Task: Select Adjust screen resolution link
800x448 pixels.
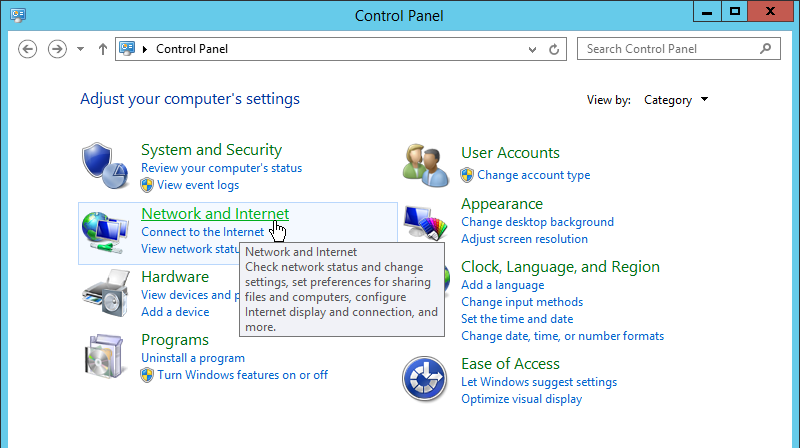Action: [x=524, y=239]
